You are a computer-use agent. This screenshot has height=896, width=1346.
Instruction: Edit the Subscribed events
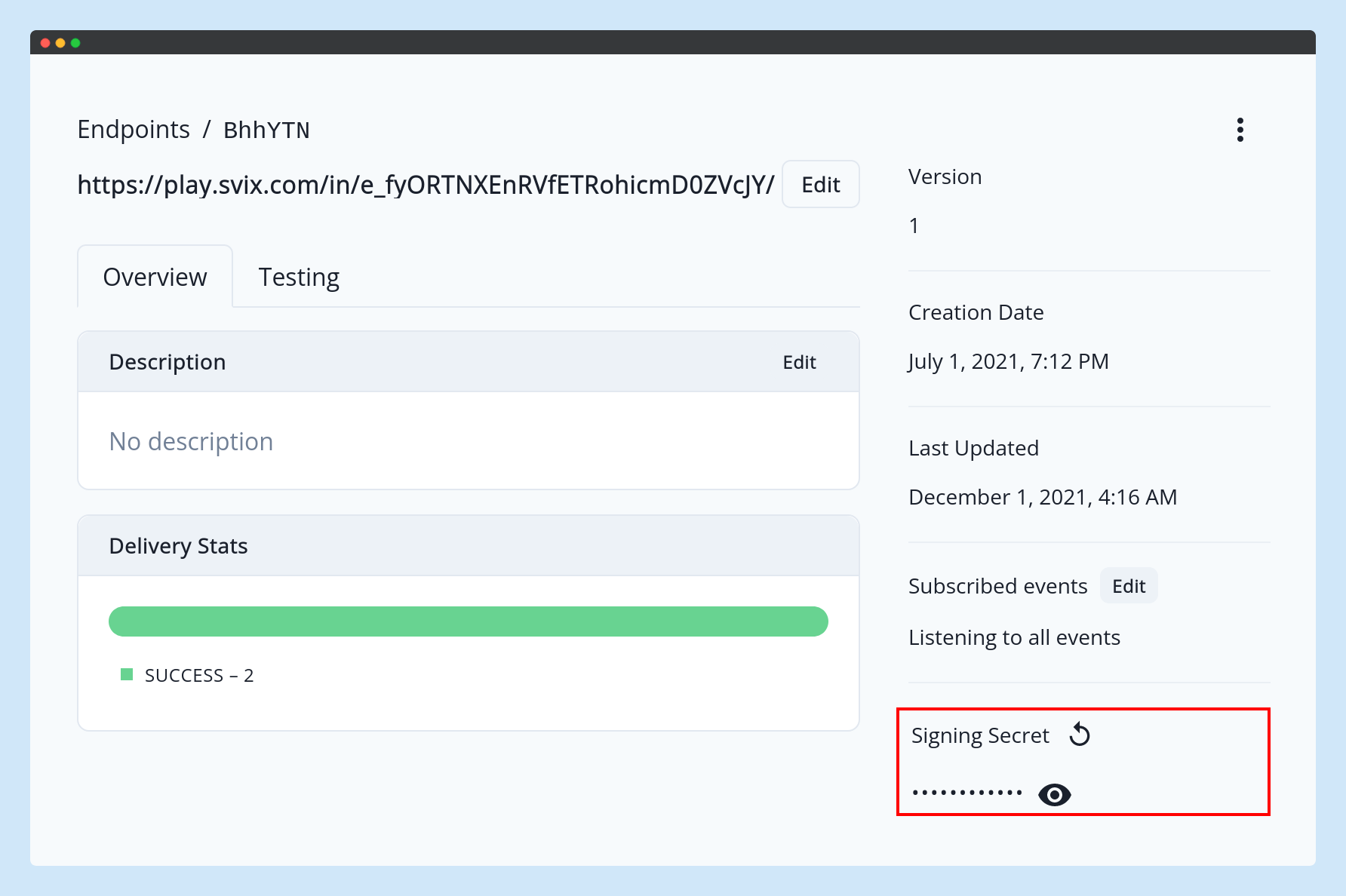coord(1128,586)
